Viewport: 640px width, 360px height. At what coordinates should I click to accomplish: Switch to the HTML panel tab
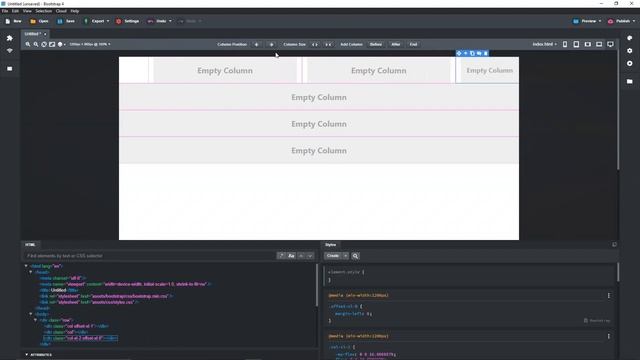[30, 244]
